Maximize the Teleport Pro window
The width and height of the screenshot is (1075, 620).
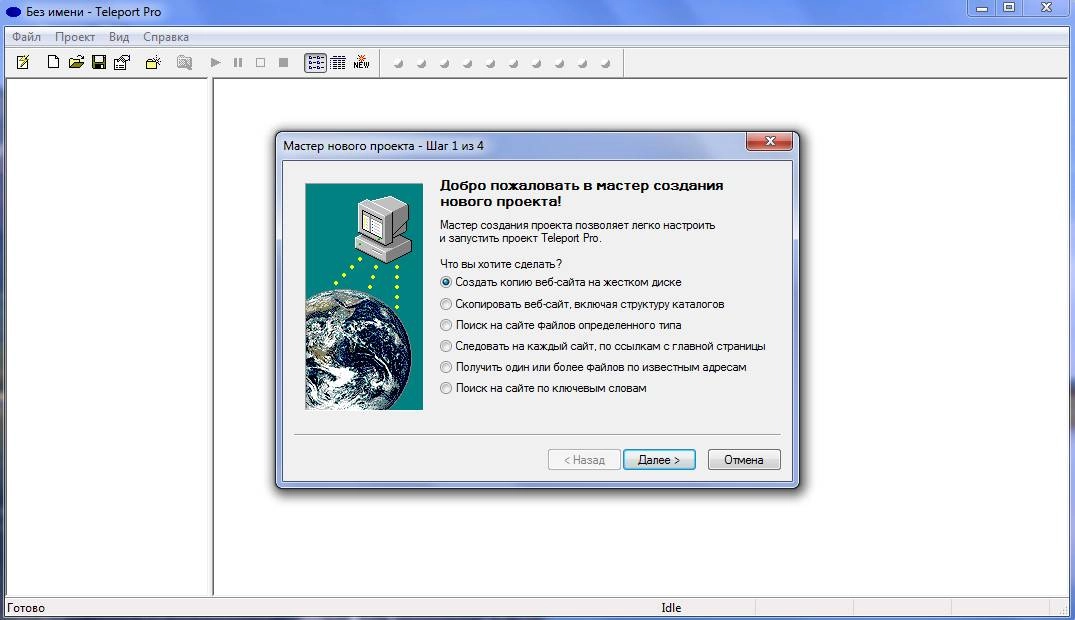coord(1009,8)
